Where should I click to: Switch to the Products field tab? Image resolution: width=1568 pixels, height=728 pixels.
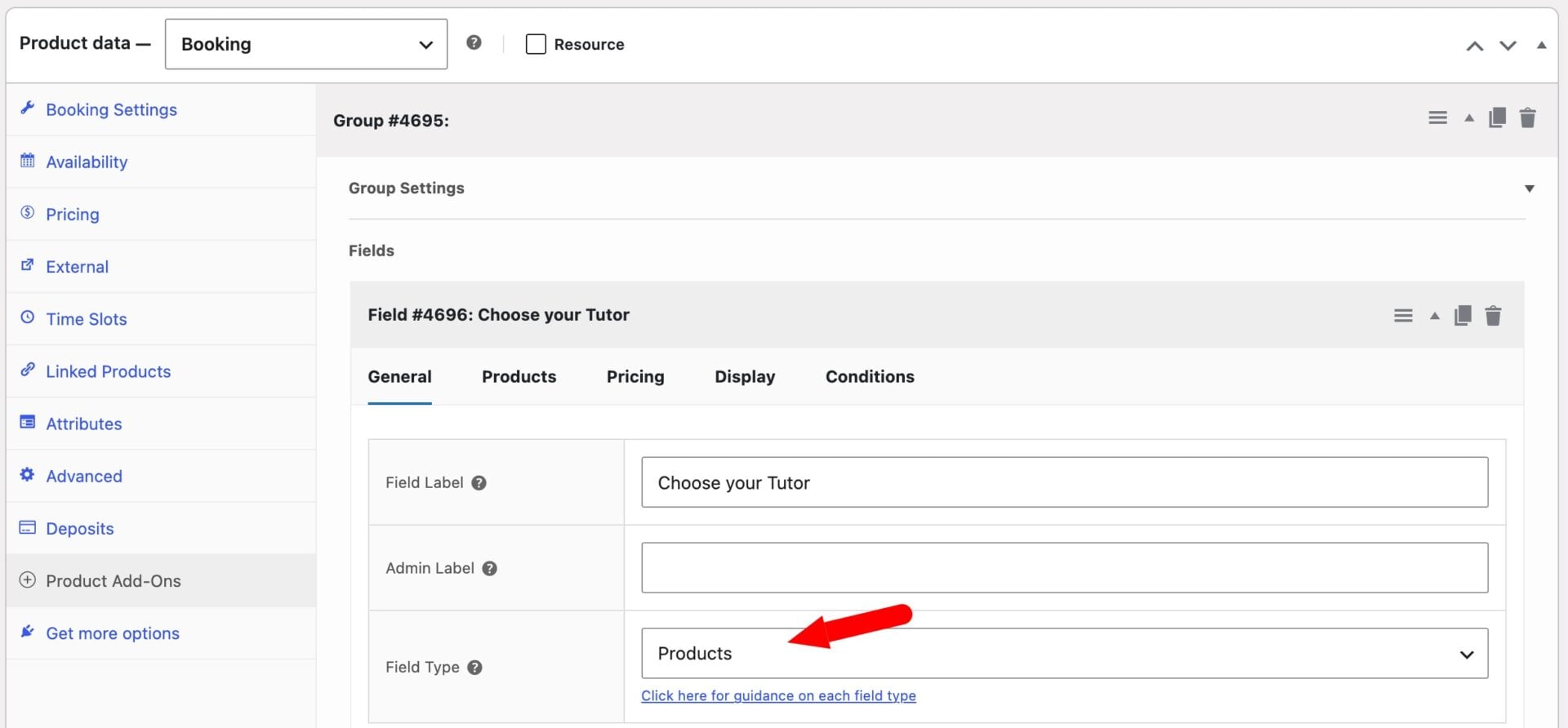click(x=519, y=376)
